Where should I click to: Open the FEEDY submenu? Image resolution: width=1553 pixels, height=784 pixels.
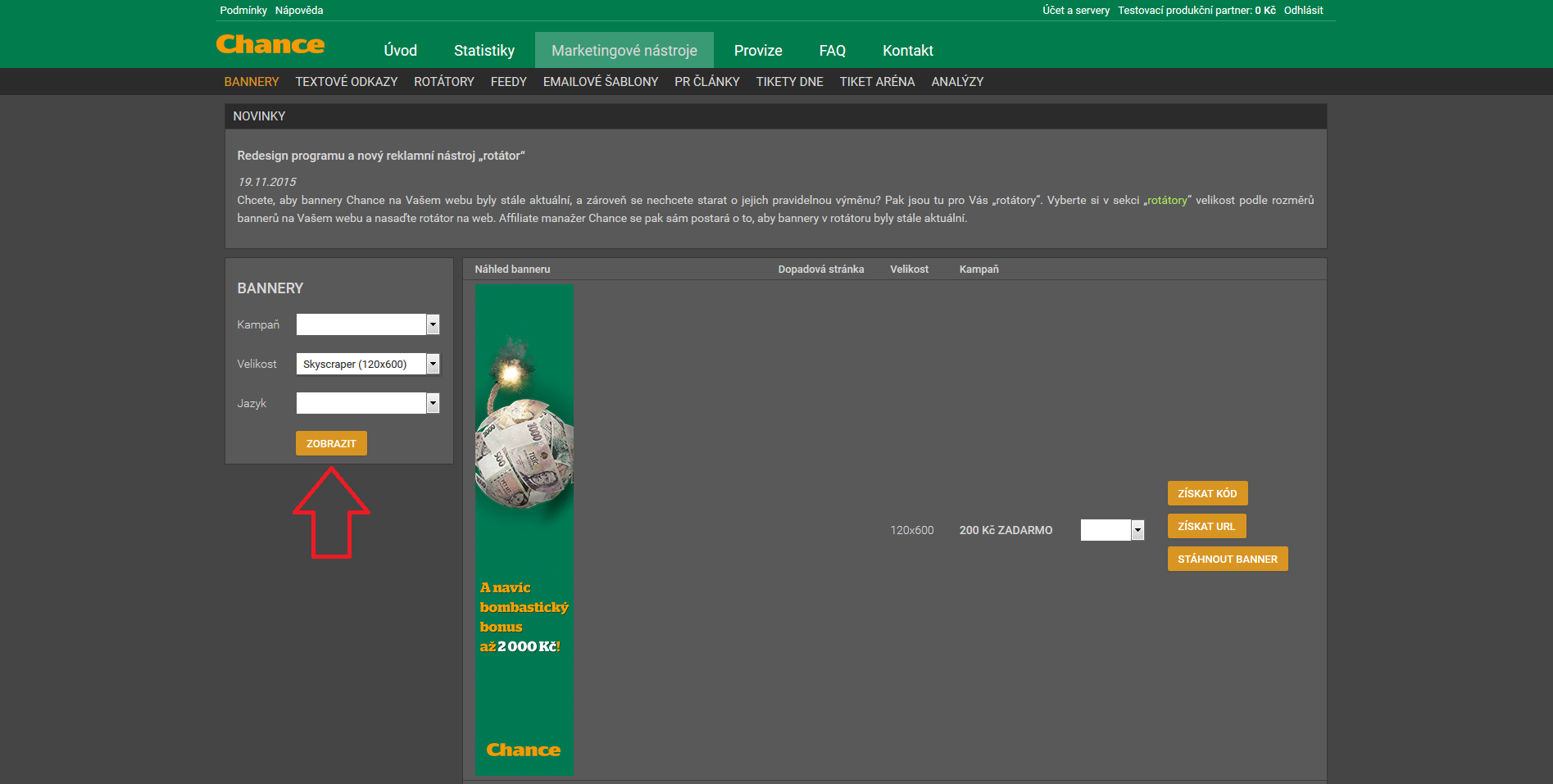click(509, 82)
